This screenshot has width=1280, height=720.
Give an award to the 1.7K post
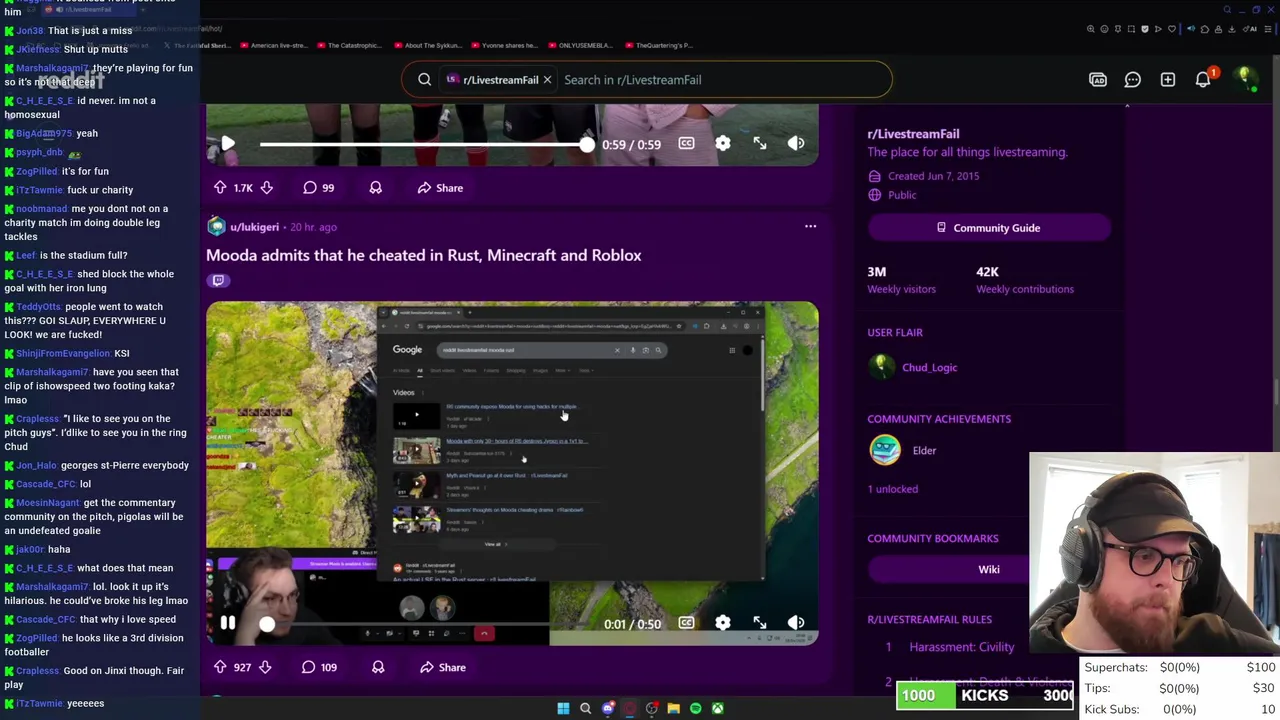pos(376,188)
